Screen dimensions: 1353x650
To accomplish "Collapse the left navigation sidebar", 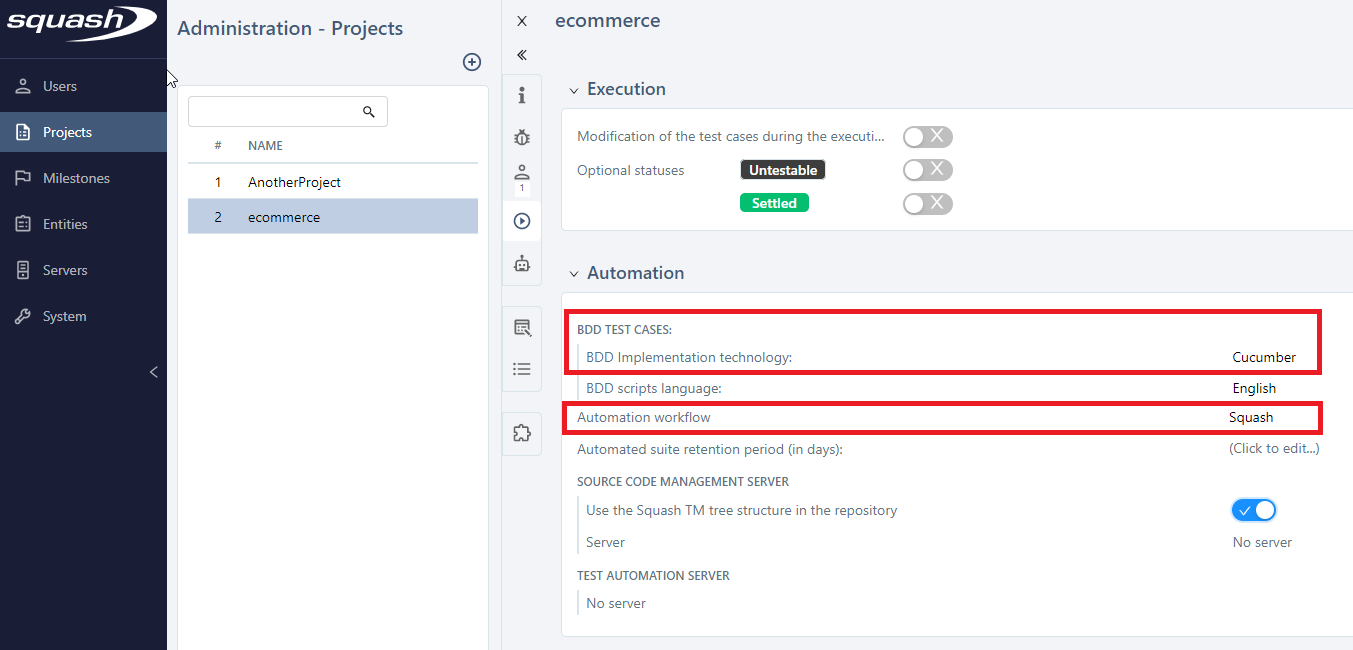I will [153, 372].
